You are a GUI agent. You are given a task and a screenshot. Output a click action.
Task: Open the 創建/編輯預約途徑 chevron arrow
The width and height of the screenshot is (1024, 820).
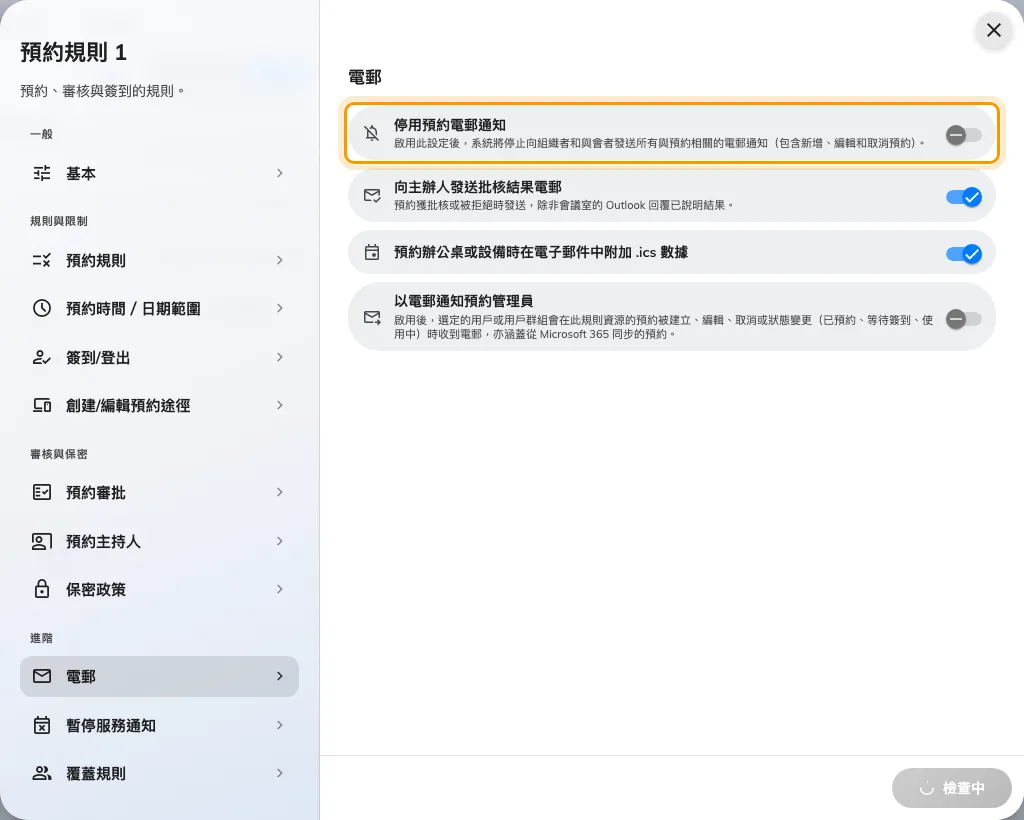[280, 405]
